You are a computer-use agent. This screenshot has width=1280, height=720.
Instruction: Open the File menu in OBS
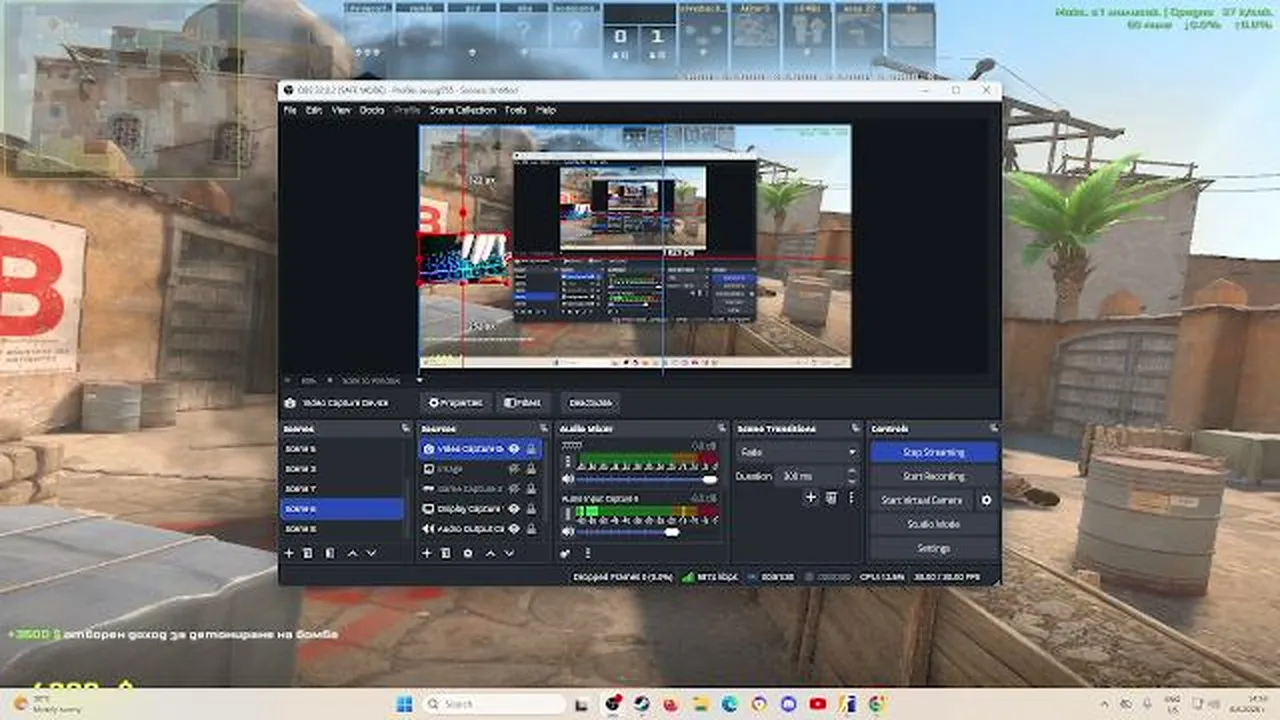coord(290,110)
